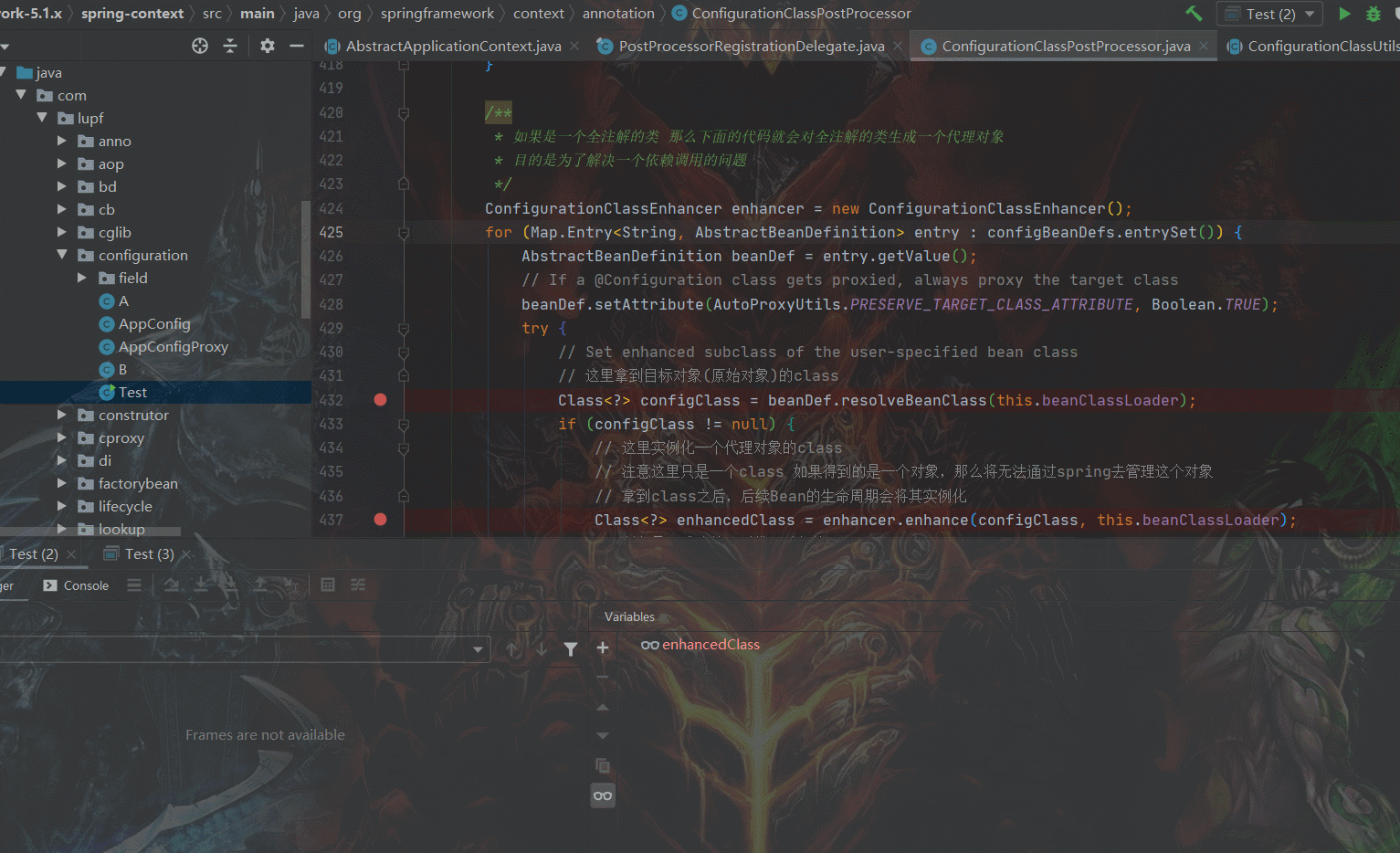Duplicate the watch with the copy icon
The width and height of the screenshot is (1400, 853).
point(603,765)
